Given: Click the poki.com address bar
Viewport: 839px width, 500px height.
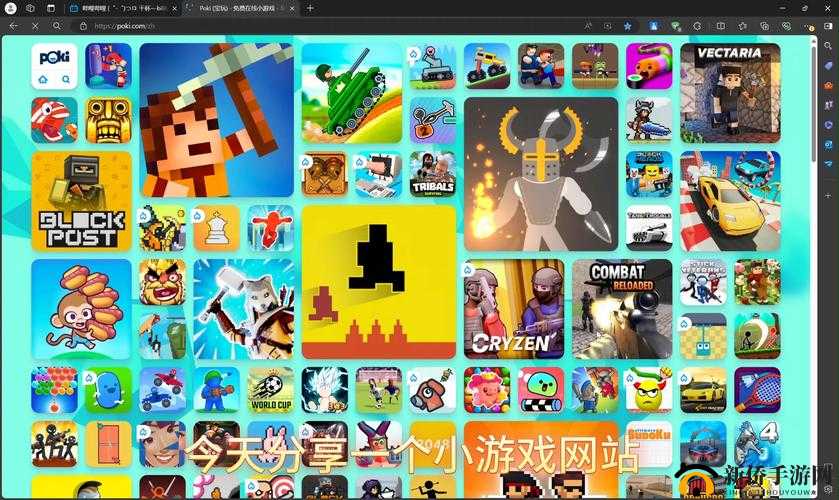Looking at the screenshot, I should point(300,26).
